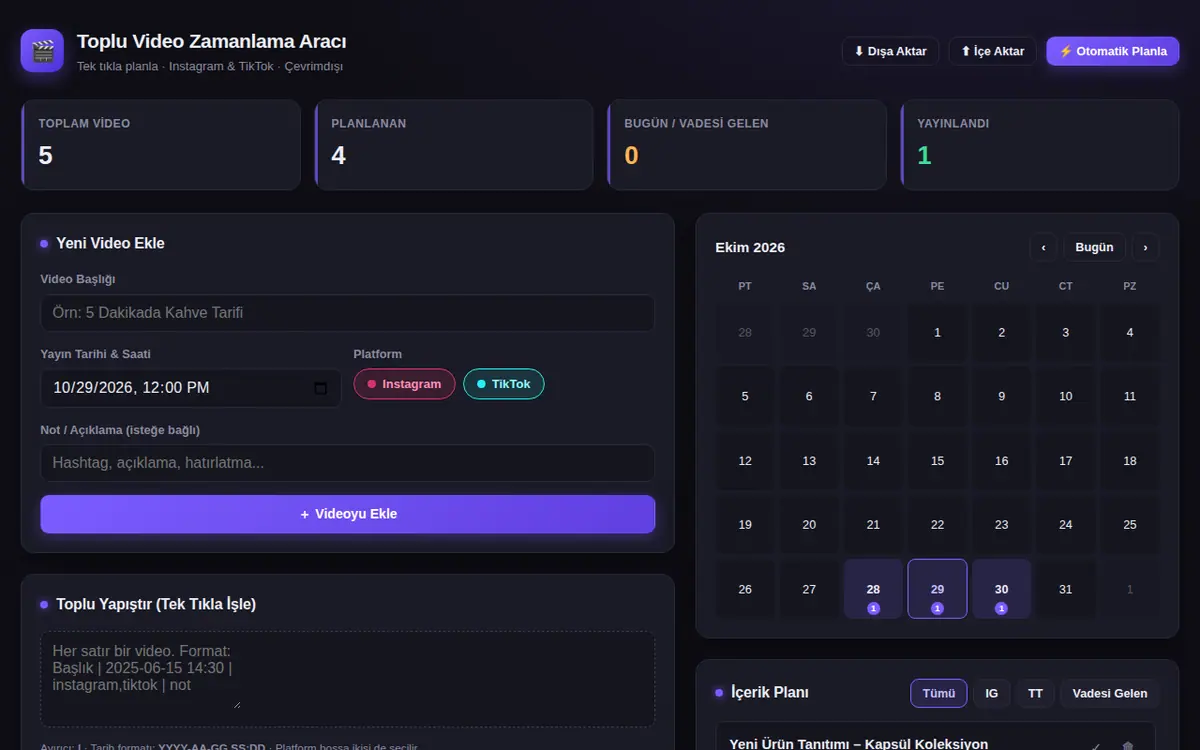Run Otomatik Planla auto-schedule
1200x750 pixels.
tap(1113, 51)
